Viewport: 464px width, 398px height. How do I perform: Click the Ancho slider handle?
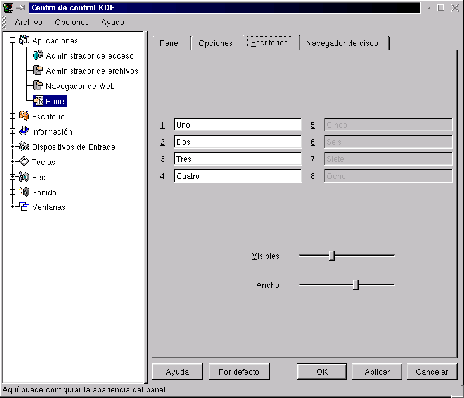click(356, 285)
